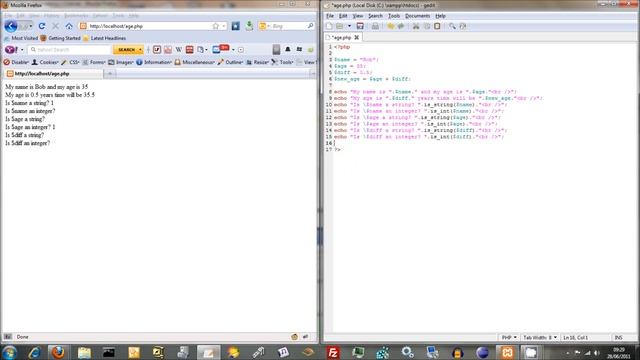Viewport: 640px width, 360px height.
Task: Open the Cookies menu in Web Developer toolbar
Action: pyautogui.click(x=45, y=62)
